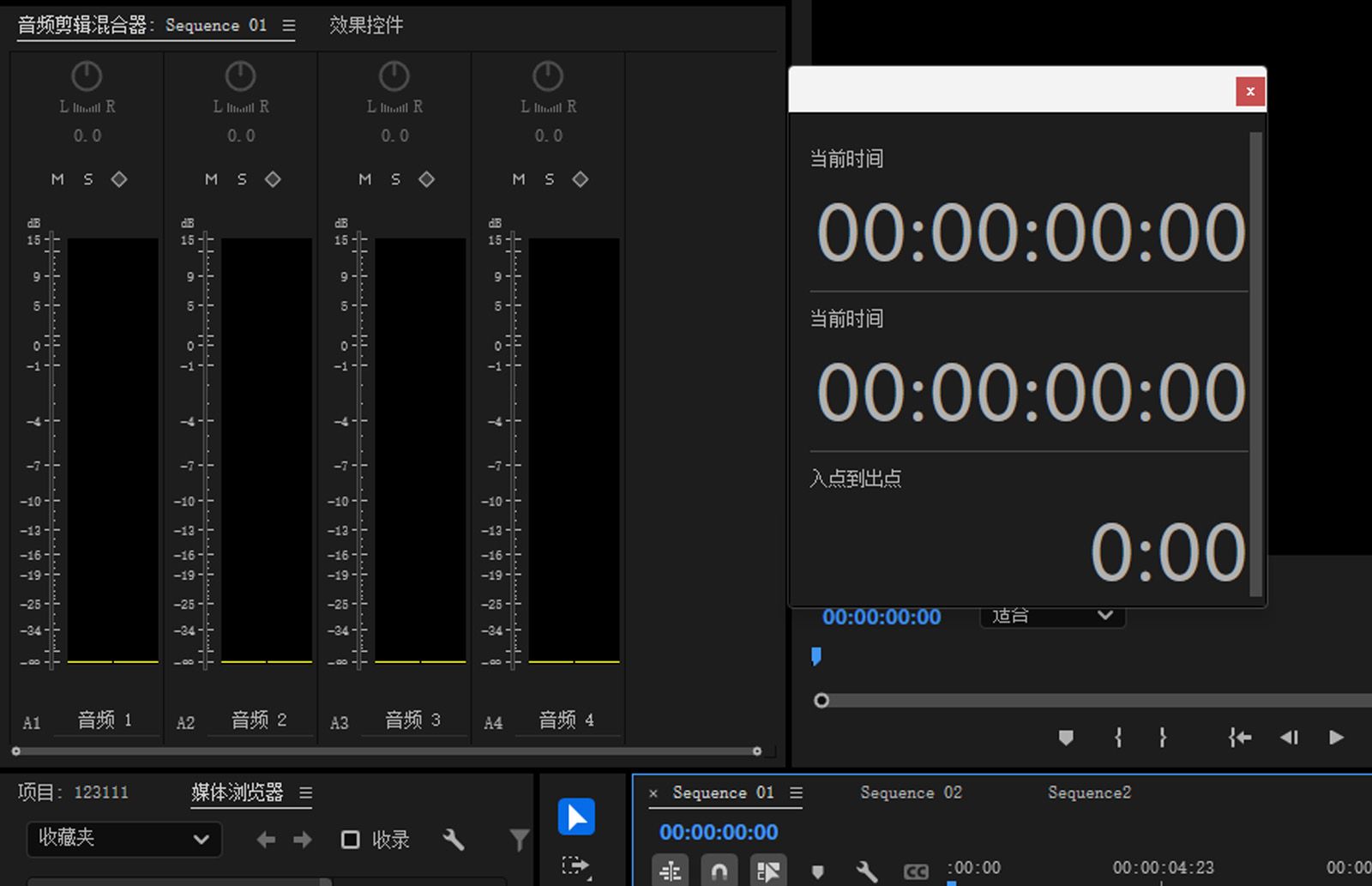1372x886 pixels.
Task: Click the 音频 2 track name field
Action: pos(259,720)
